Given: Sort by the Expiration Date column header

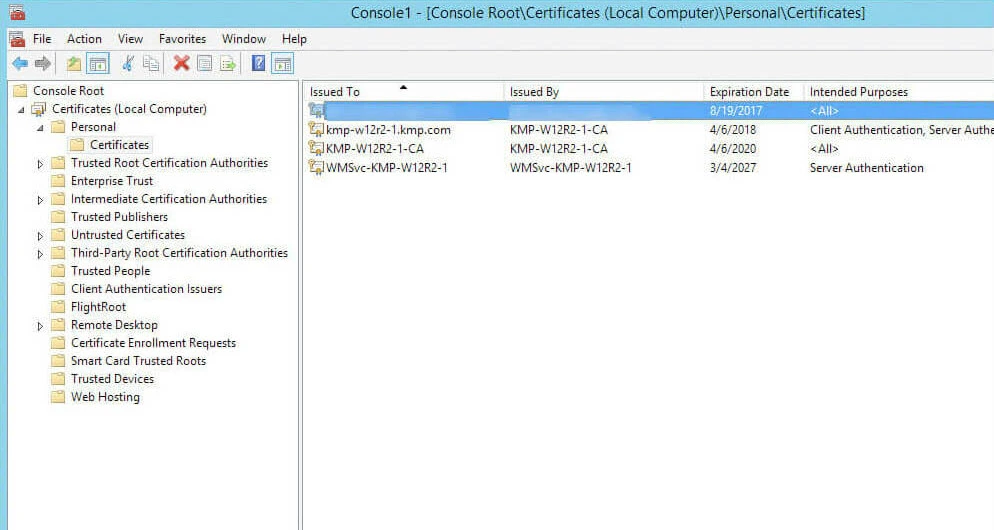Looking at the screenshot, I should click(x=754, y=92).
